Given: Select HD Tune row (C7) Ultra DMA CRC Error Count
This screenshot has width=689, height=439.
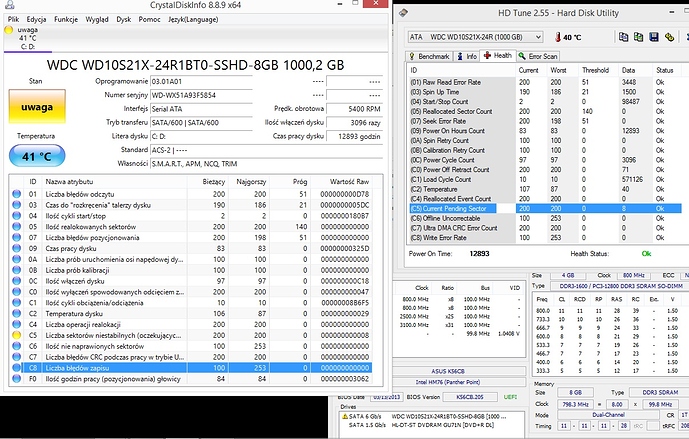Looking at the screenshot, I should coord(545,228).
